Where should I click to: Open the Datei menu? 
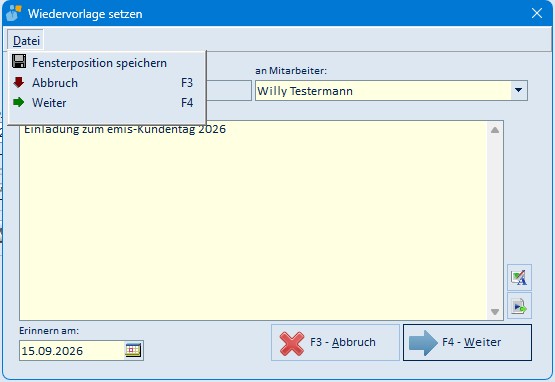(x=26, y=41)
